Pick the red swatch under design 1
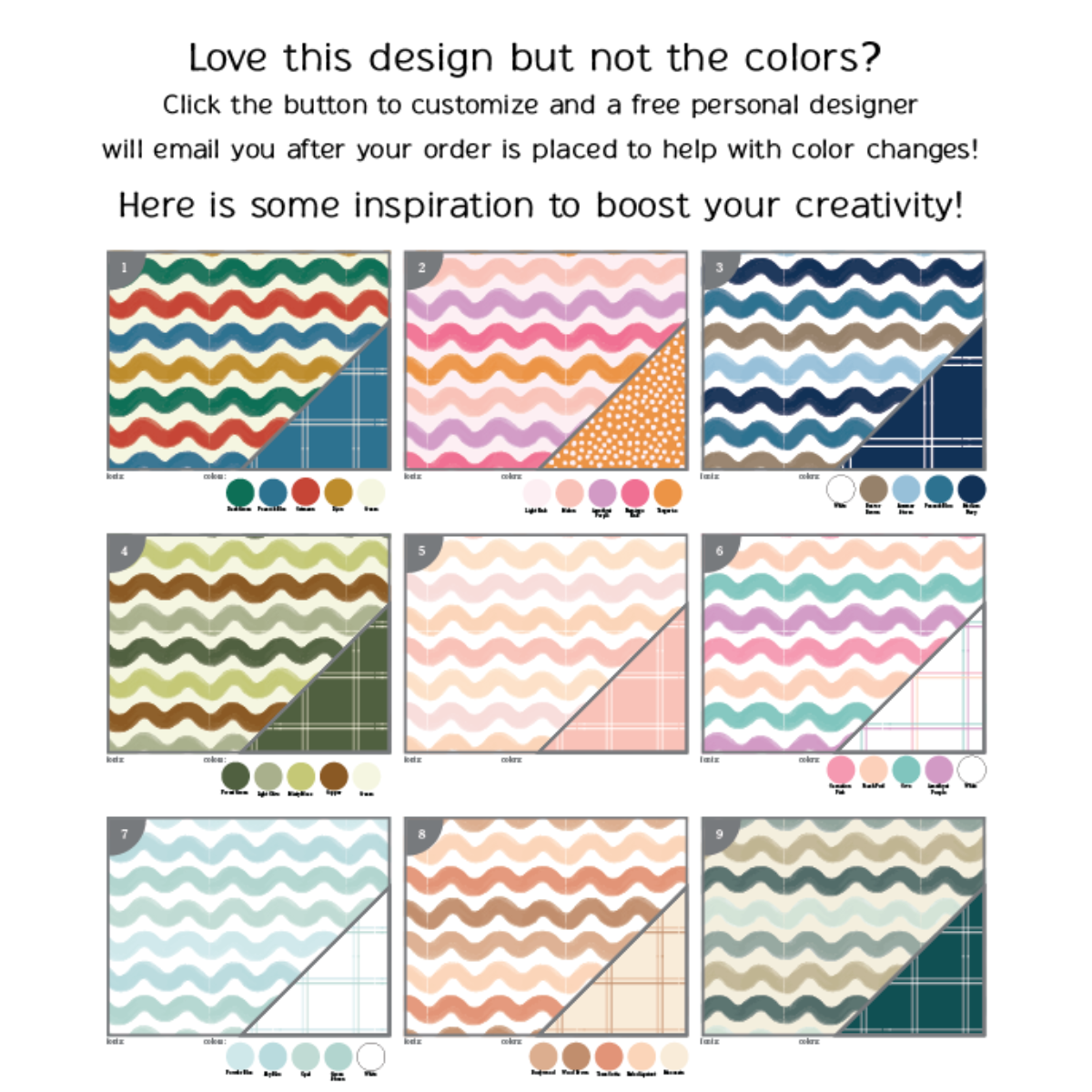This screenshot has width=1092, height=1092. [x=306, y=492]
